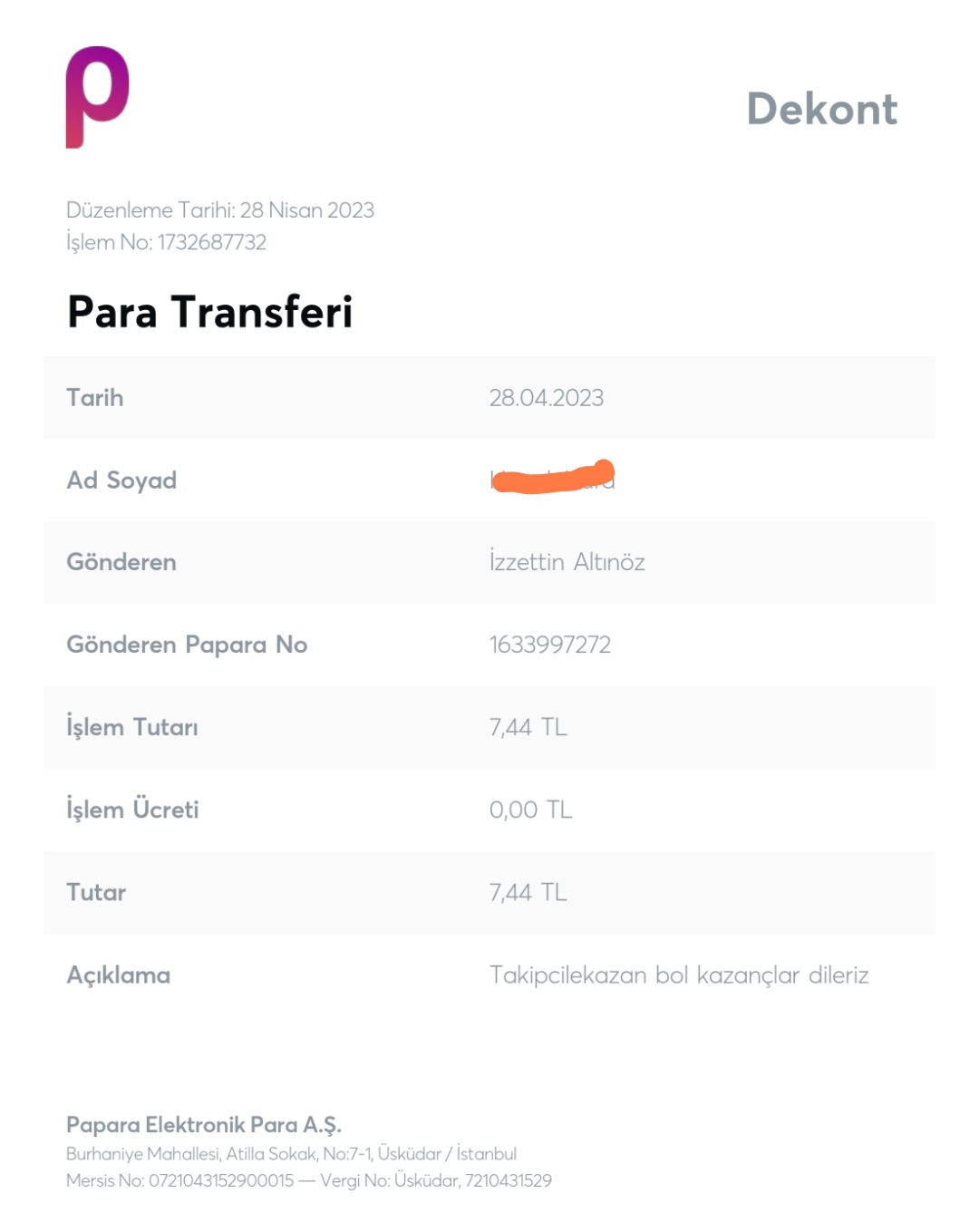Click the Gönderen row label
The height and width of the screenshot is (1232, 979).
121,562
